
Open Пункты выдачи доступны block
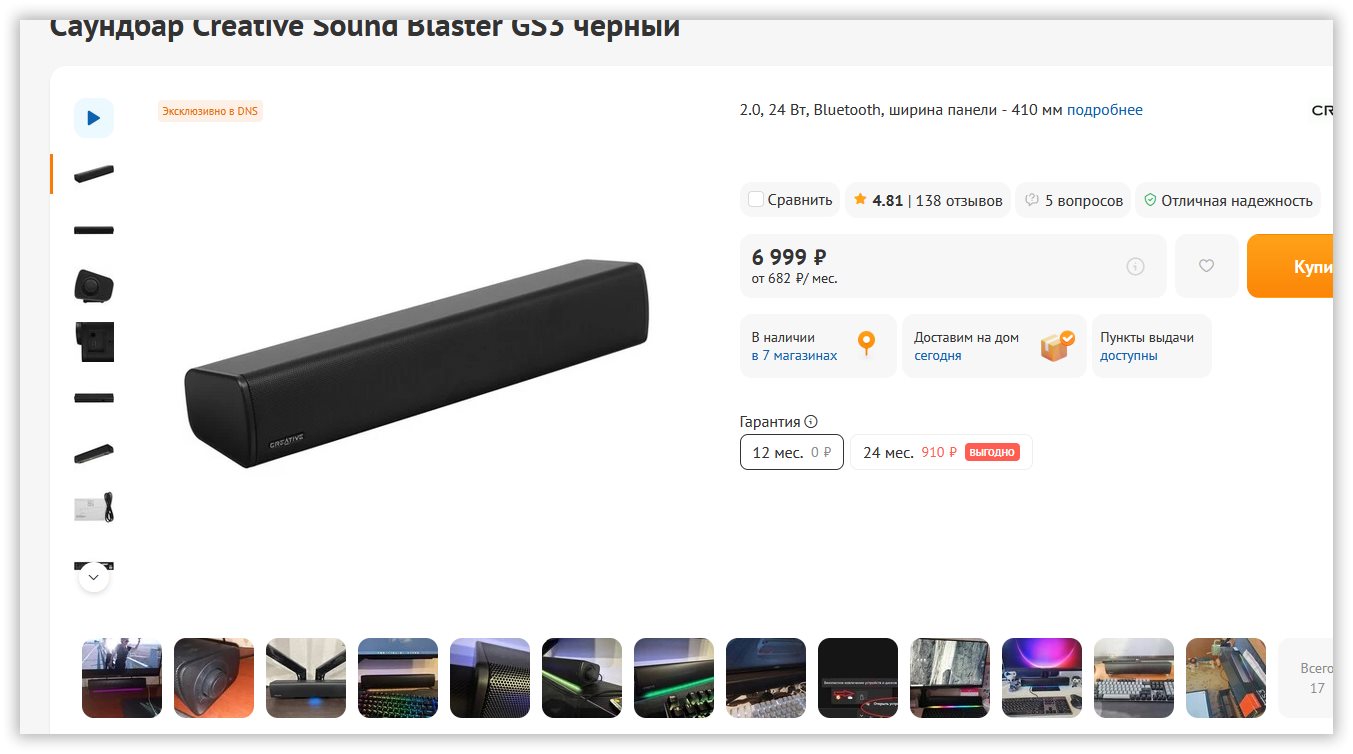(1151, 346)
